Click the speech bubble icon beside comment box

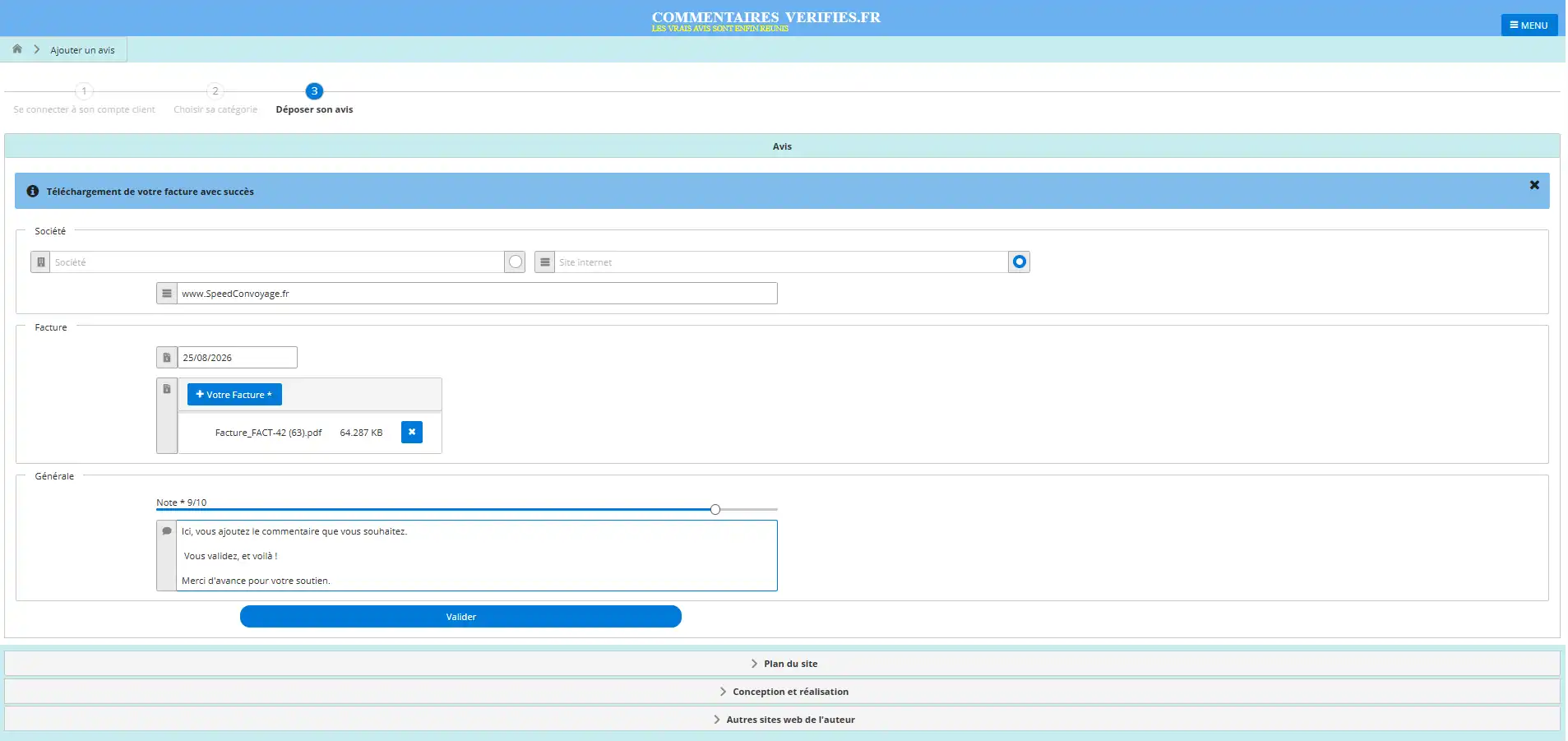coord(167,531)
